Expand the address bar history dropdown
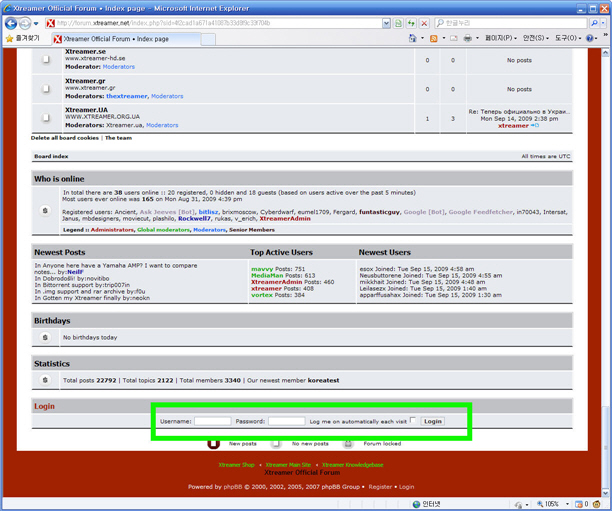 pyautogui.click(x=386, y=23)
